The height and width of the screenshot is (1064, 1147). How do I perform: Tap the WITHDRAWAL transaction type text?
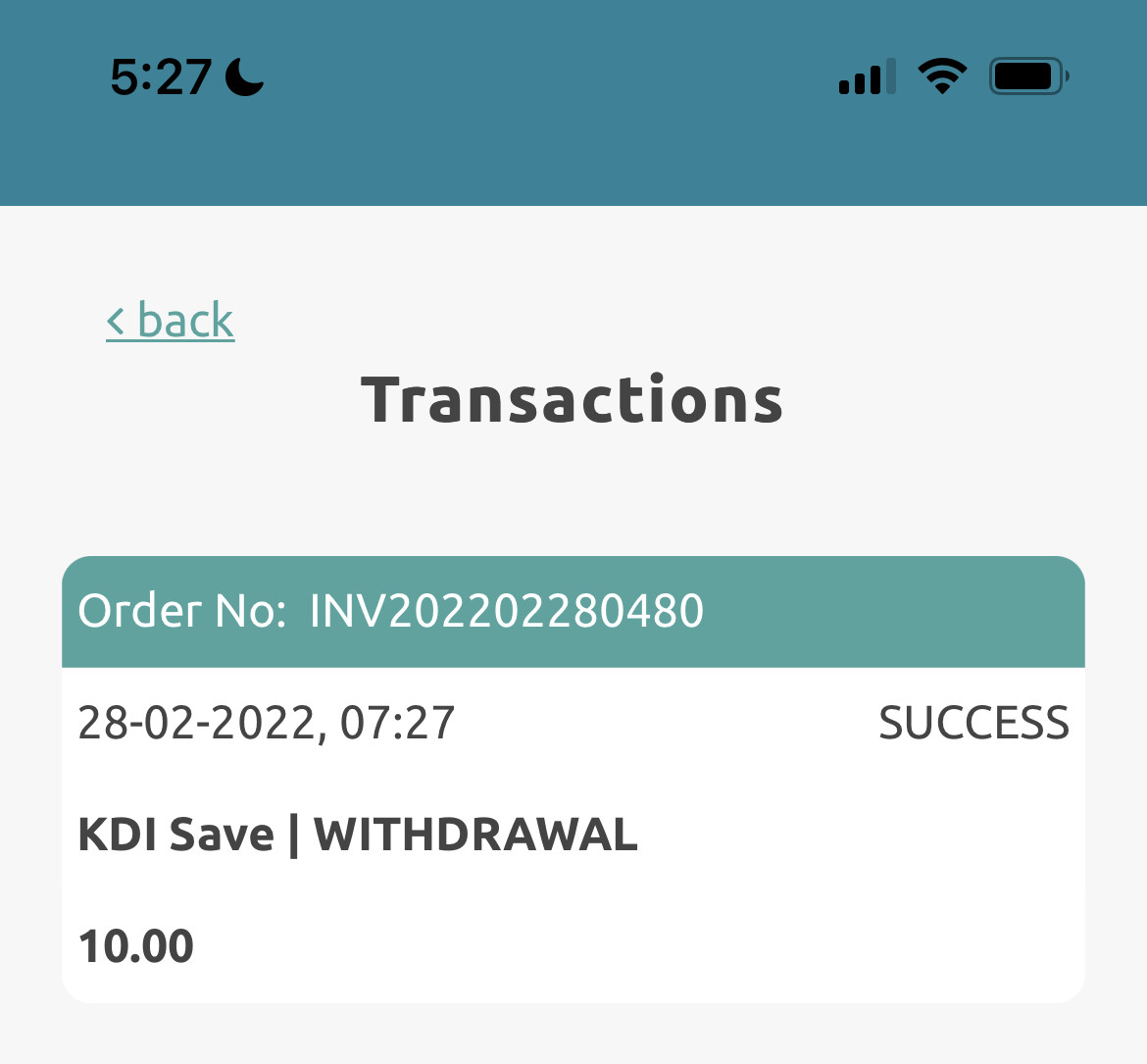pos(476,835)
